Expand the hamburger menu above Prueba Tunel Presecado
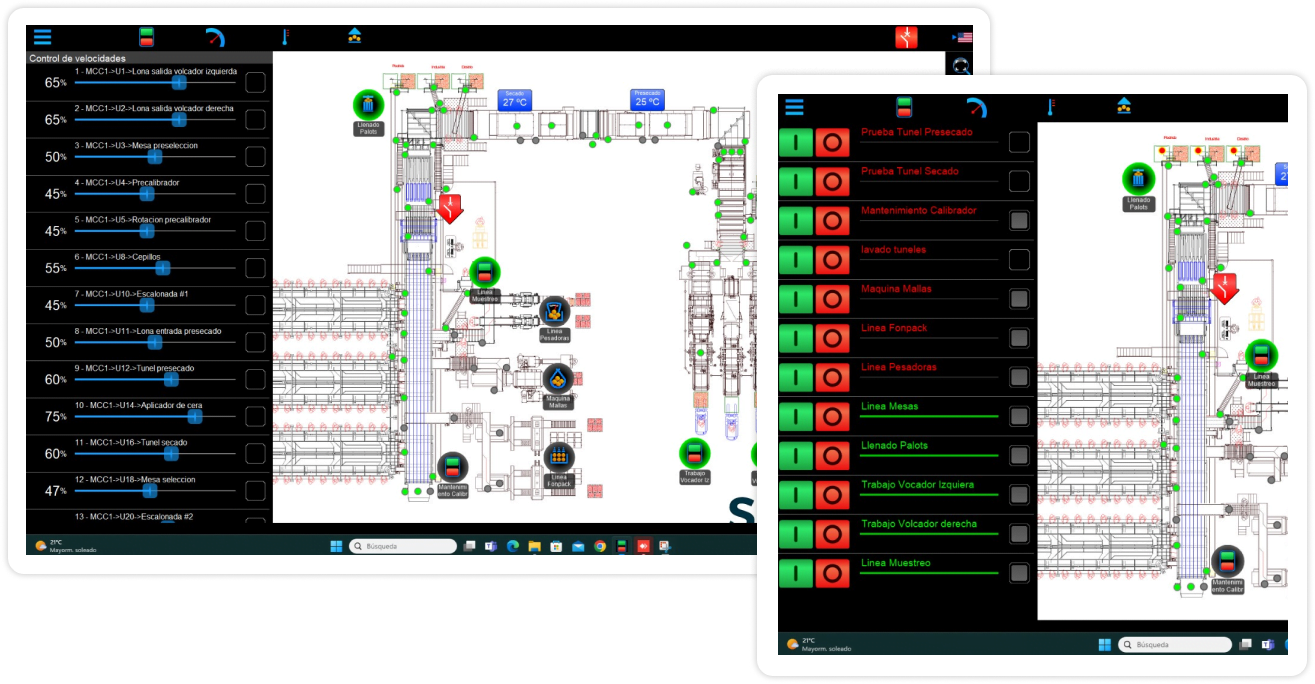This screenshot has width=1315, height=684. click(x=794, y=108)
